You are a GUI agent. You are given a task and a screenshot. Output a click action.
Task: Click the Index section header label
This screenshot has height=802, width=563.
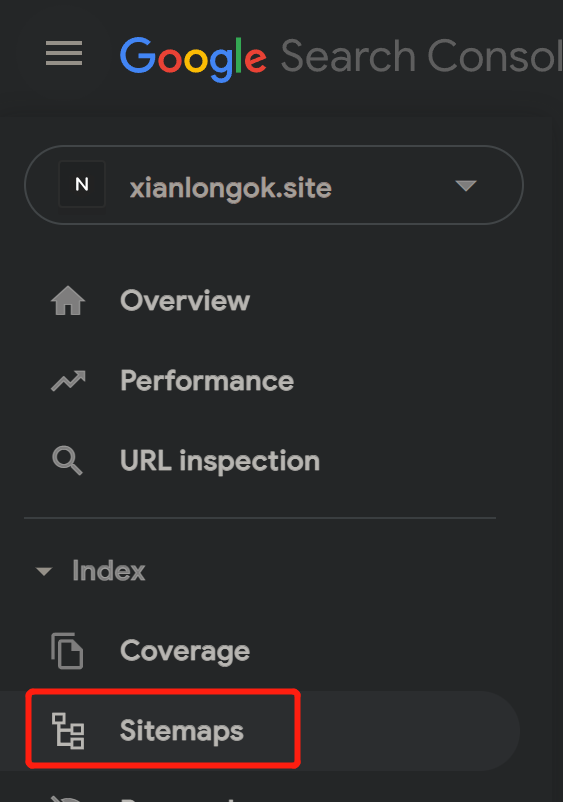108,571
